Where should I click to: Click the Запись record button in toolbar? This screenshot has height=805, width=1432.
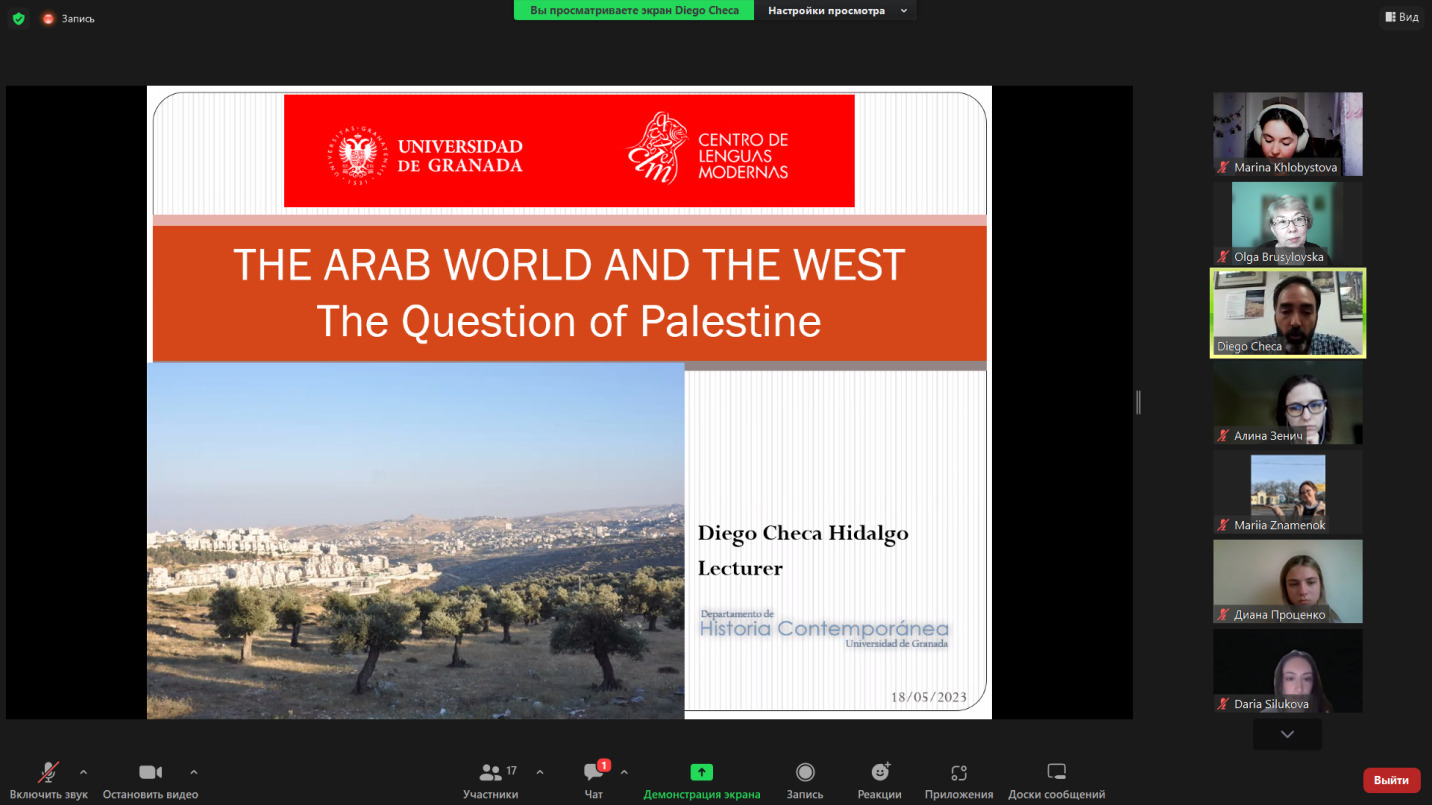click(x=805, y=780)
